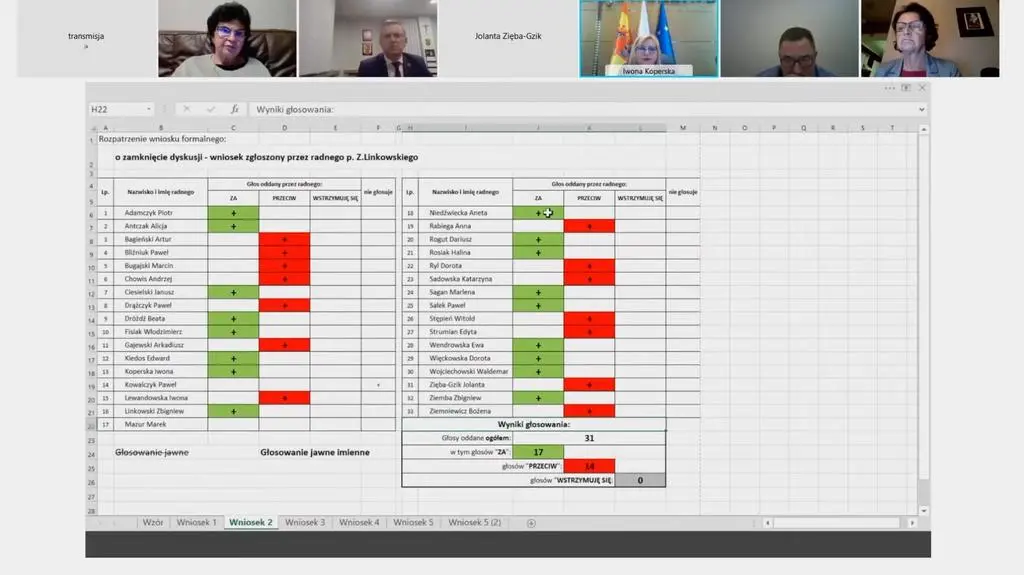Screen dimensions: 1024x575
Task: Switch to the Wniosek 3 sheet tab
Action: [x=305, y=523]
